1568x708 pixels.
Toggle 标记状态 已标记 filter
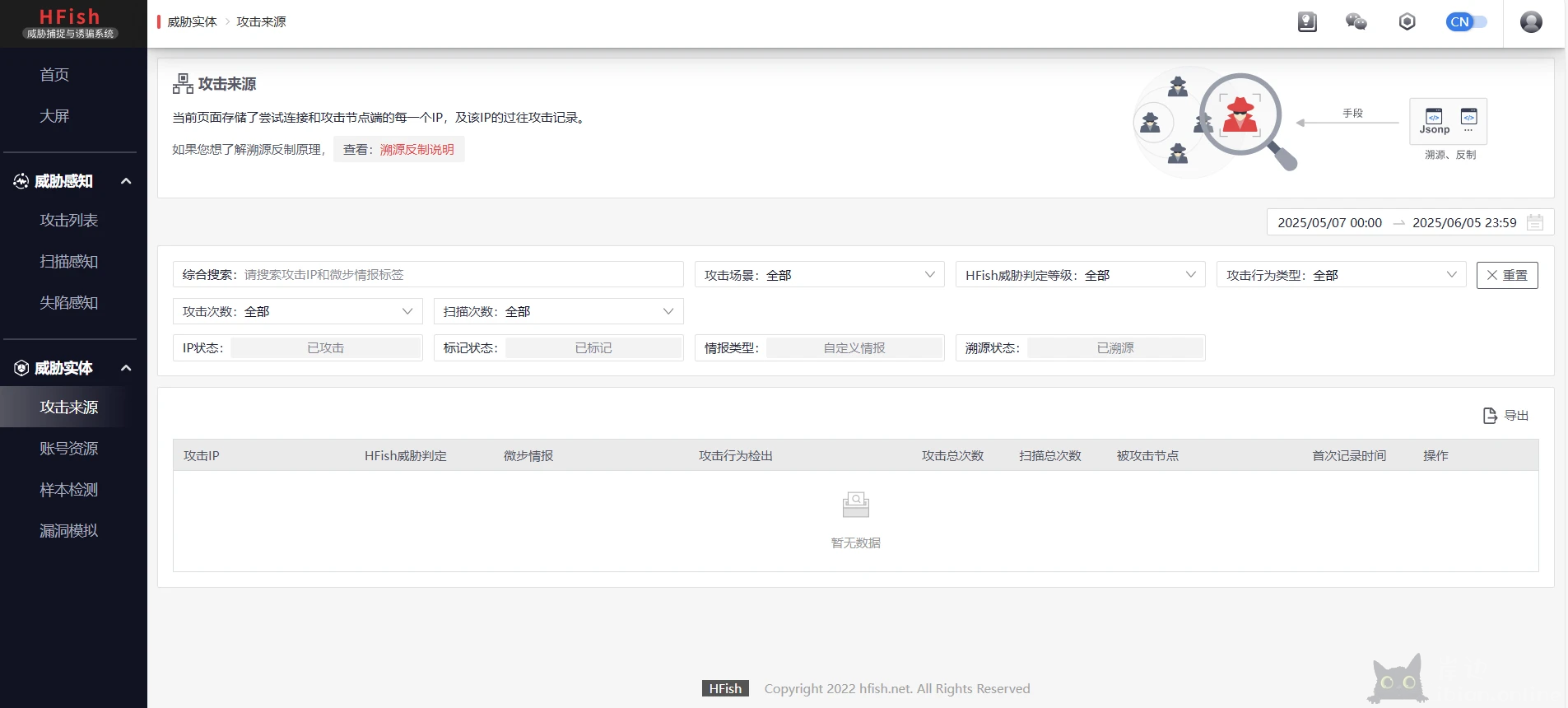(593, 348)
